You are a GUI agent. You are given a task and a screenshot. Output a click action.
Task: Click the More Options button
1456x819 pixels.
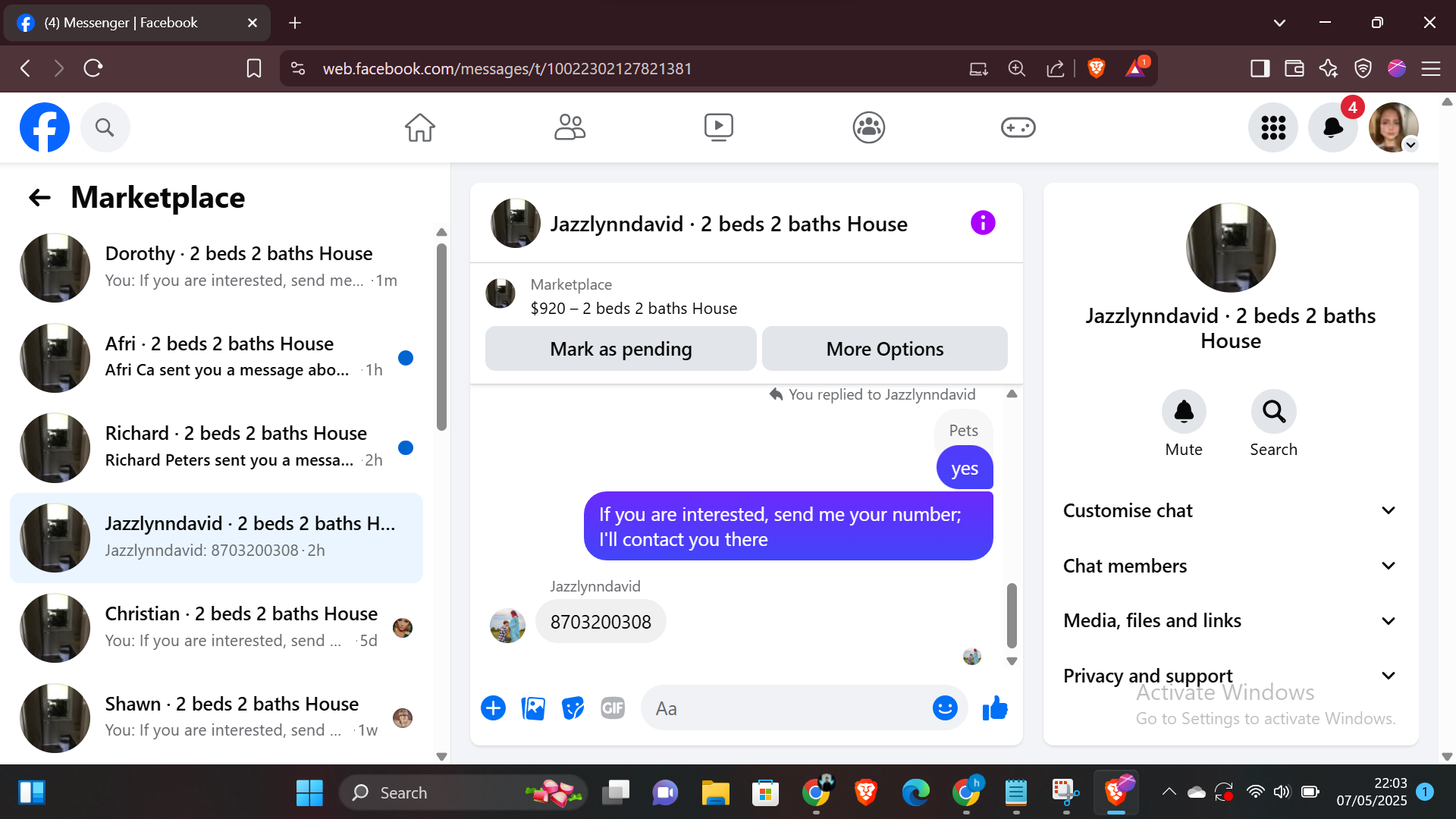point(884,349)
